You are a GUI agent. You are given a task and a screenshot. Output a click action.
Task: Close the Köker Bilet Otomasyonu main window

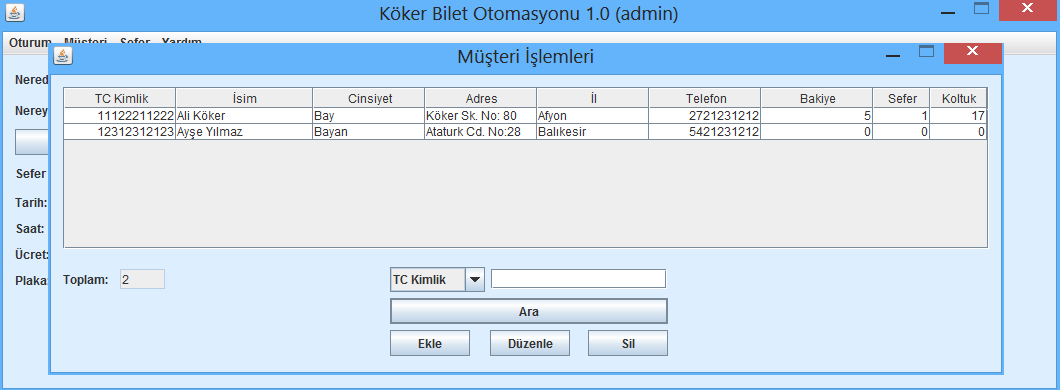pos(1027,9)
